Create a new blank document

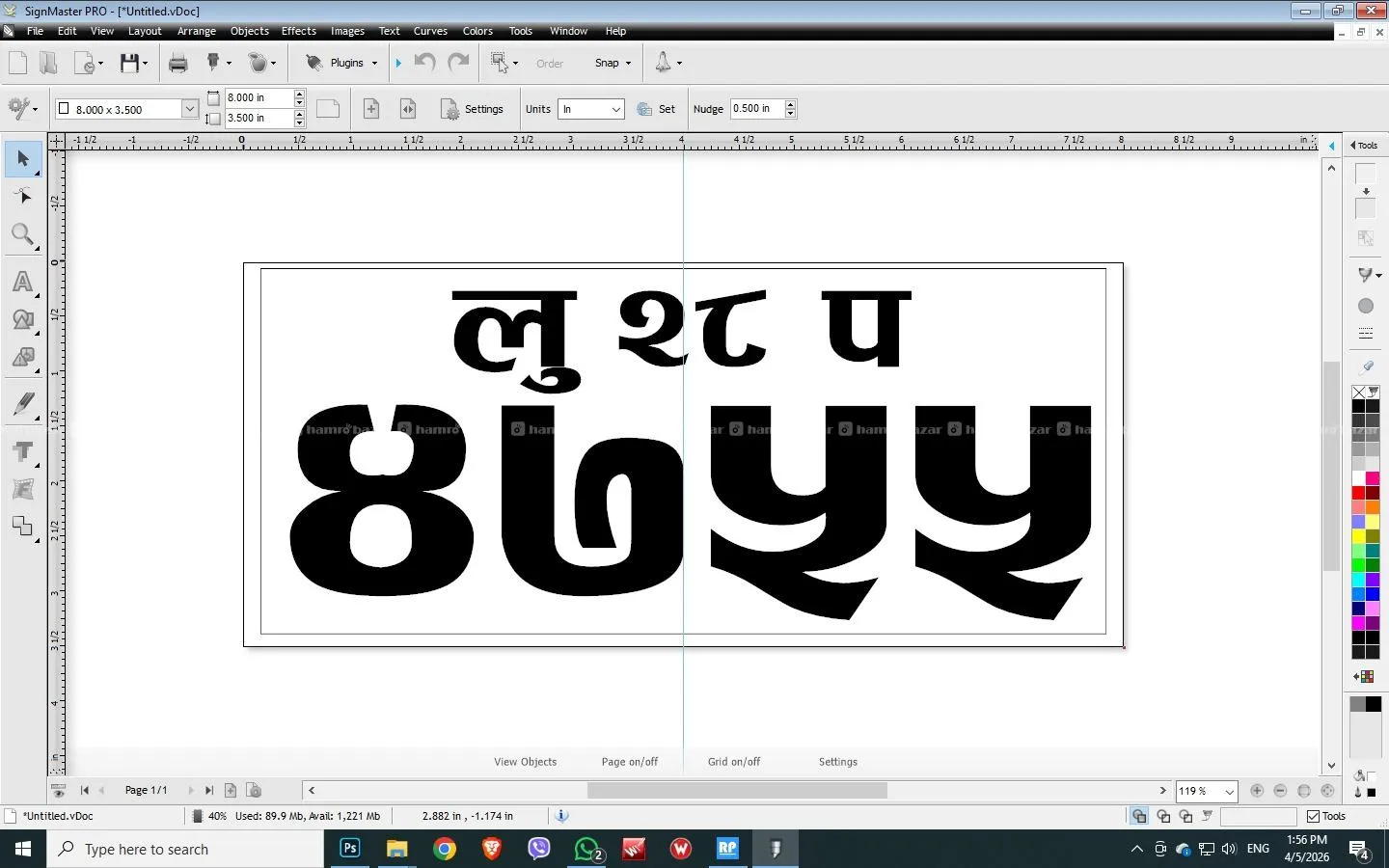click(x=17, y=63)
